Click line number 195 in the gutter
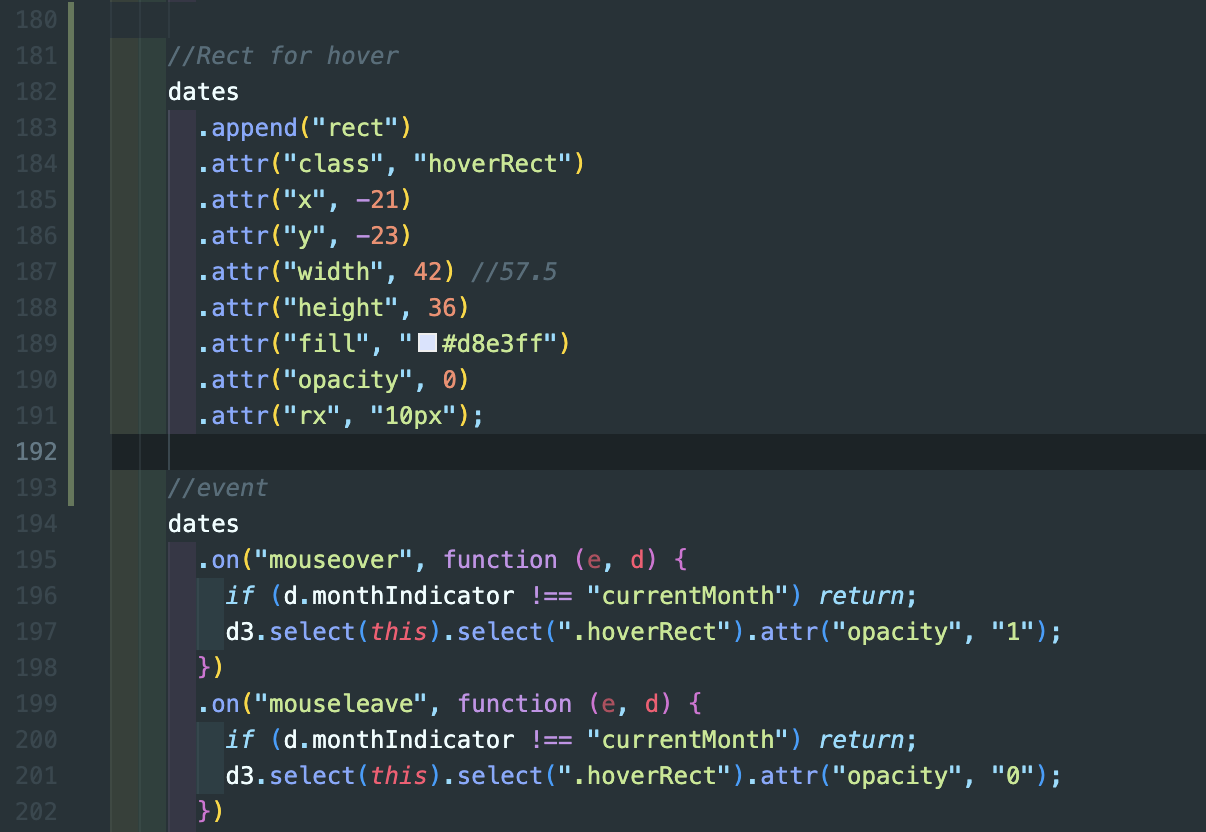This screenshot has width=1206, height=832. coord(37,560)
